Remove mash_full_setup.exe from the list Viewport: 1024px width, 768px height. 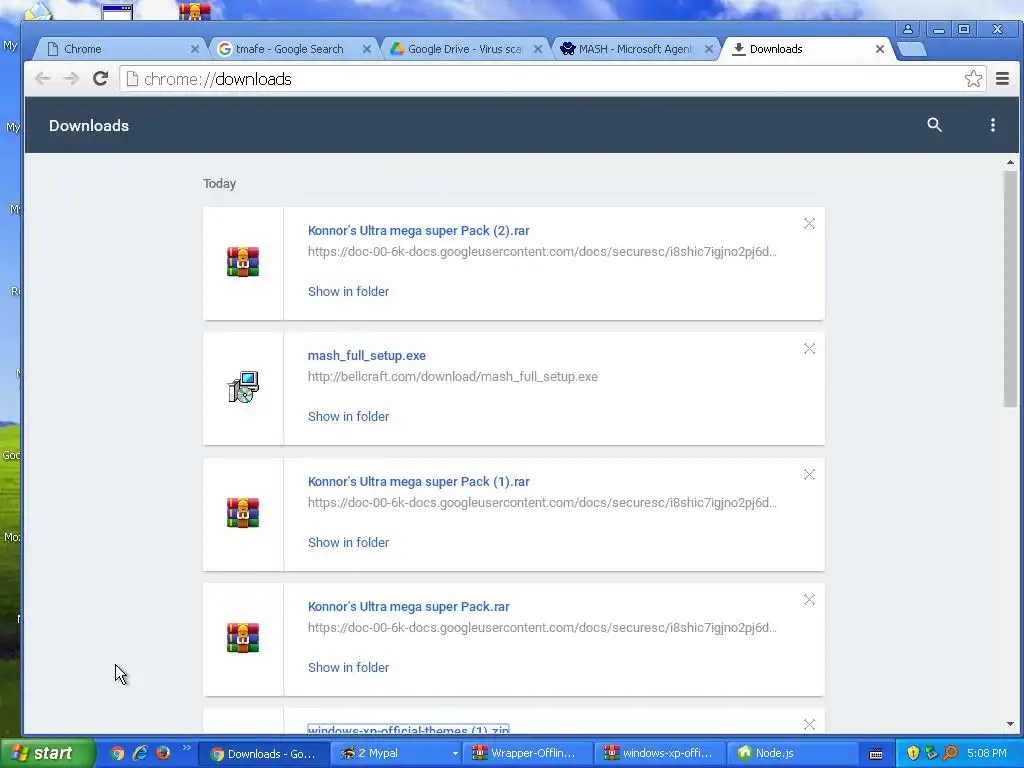click(x=809, y=349)
